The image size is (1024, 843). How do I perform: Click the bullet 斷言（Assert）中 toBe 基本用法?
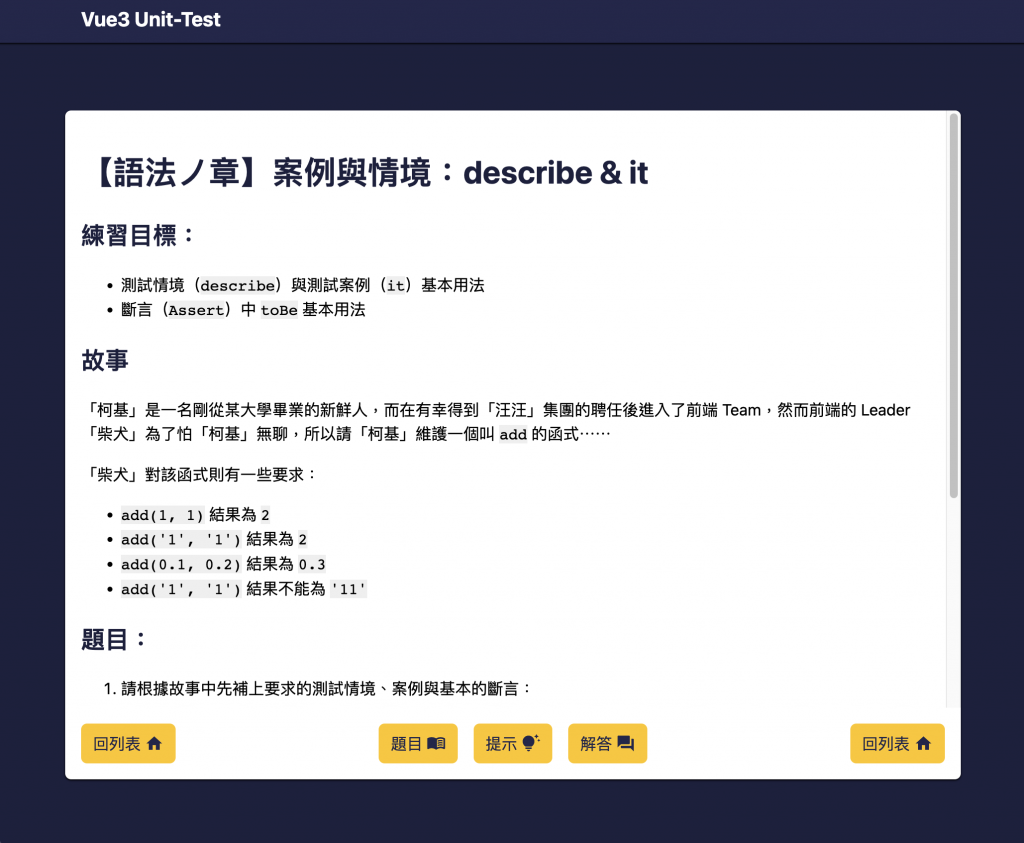click(243, 310)
